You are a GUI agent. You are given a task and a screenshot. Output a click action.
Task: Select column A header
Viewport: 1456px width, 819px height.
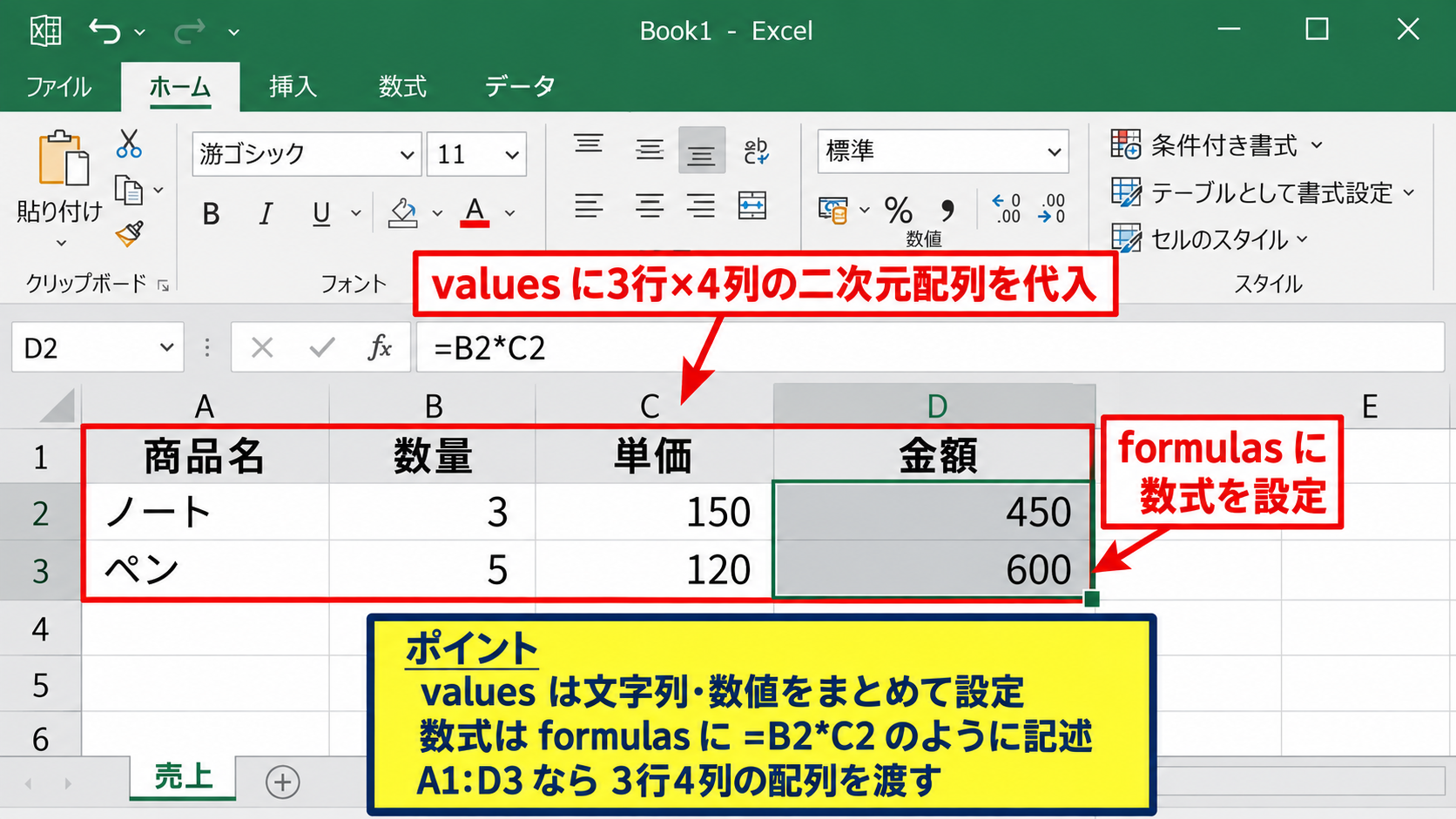(205, 406)
